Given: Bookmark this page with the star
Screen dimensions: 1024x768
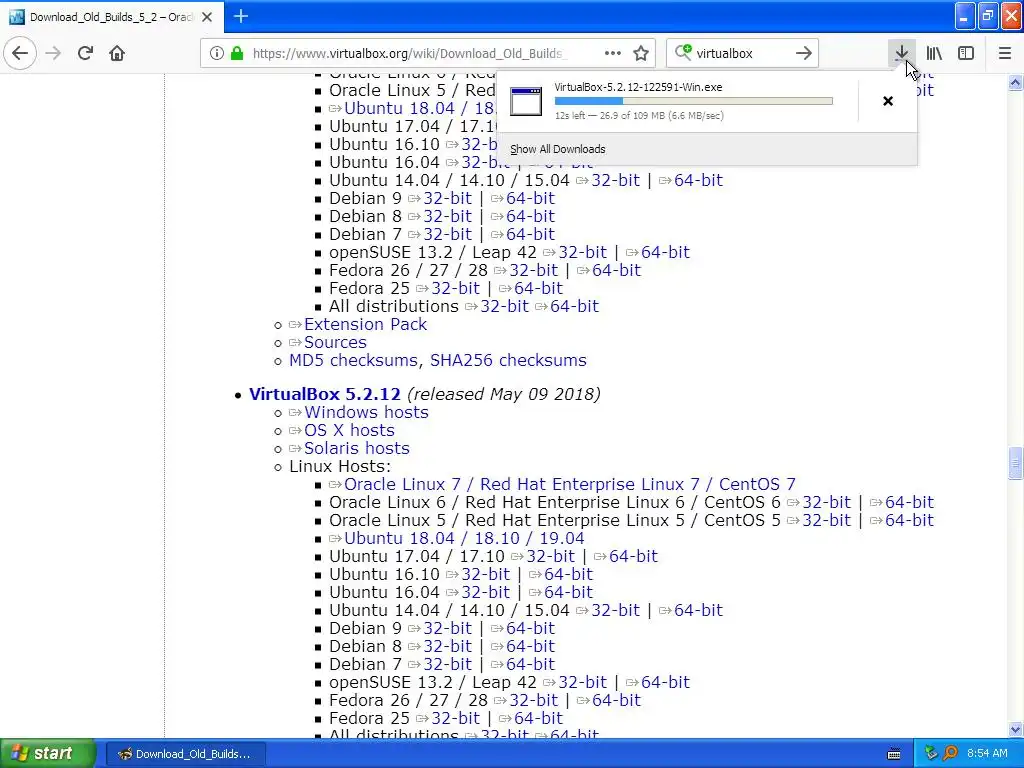Looking at the screenshot, I should coord(641,53).
